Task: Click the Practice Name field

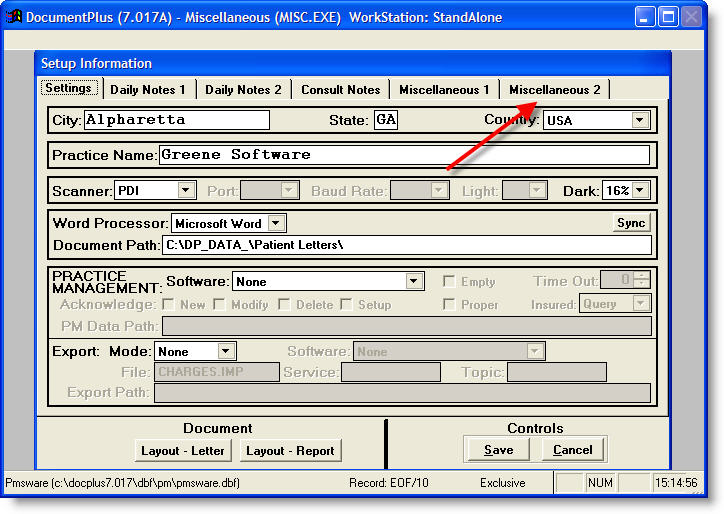Action: [403, 155]
